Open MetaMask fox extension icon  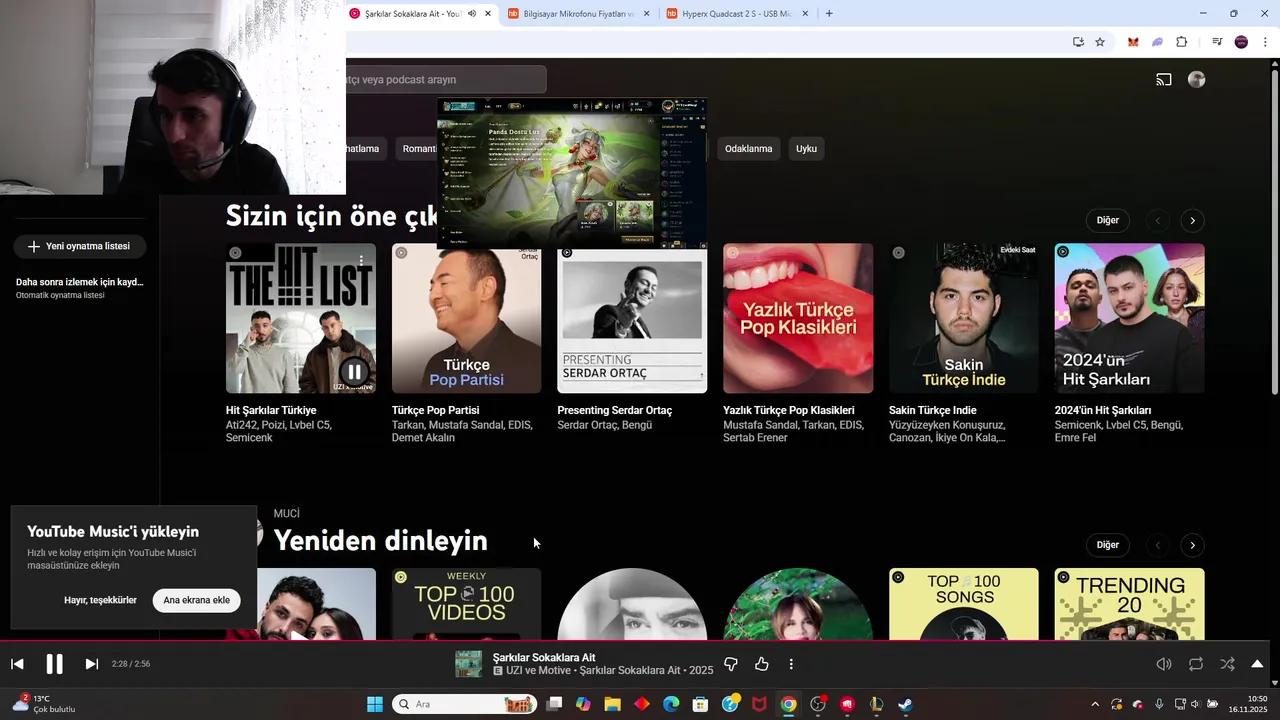[1133, 42]
